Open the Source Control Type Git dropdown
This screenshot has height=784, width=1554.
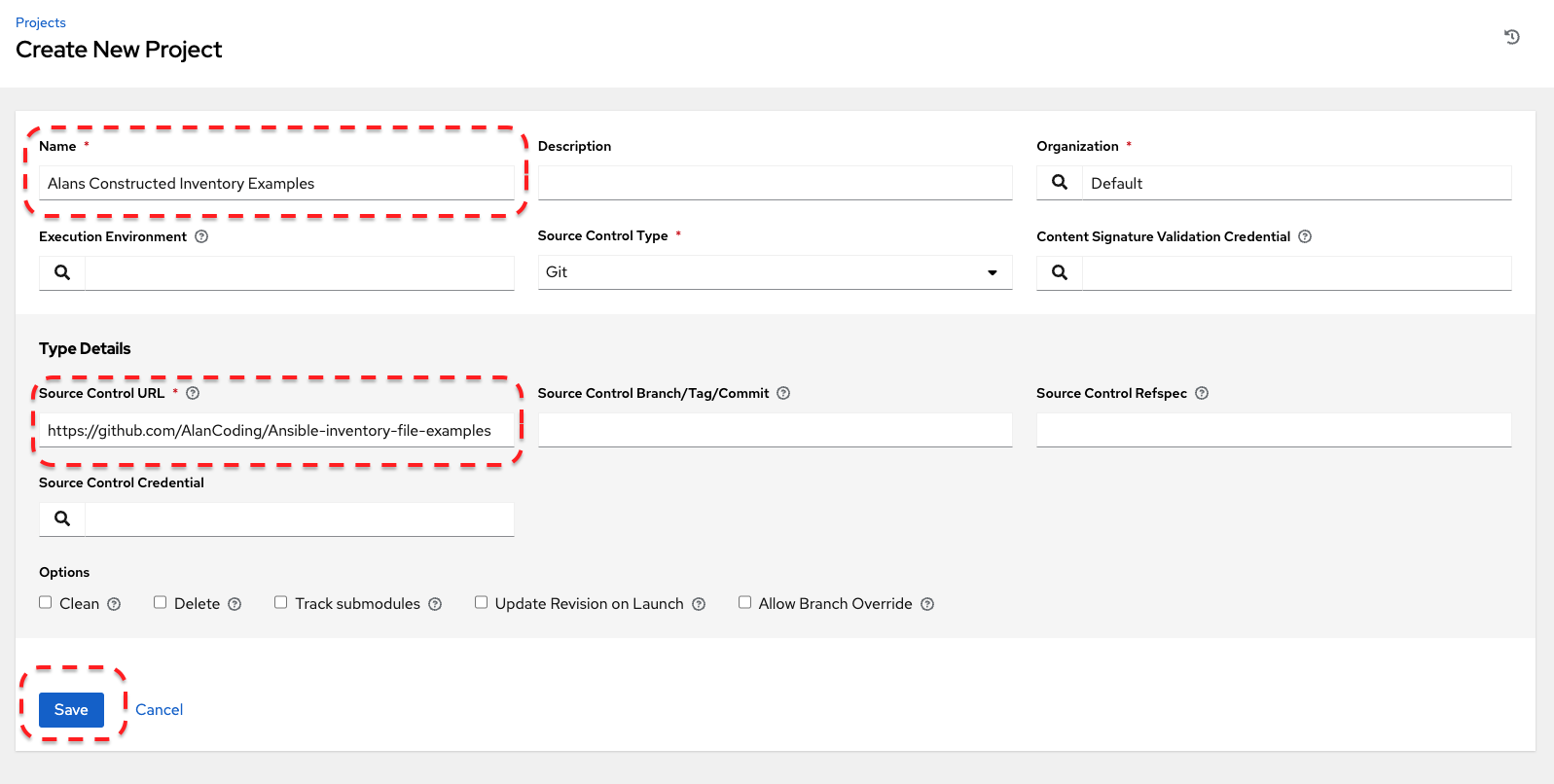tap(775, 272)
